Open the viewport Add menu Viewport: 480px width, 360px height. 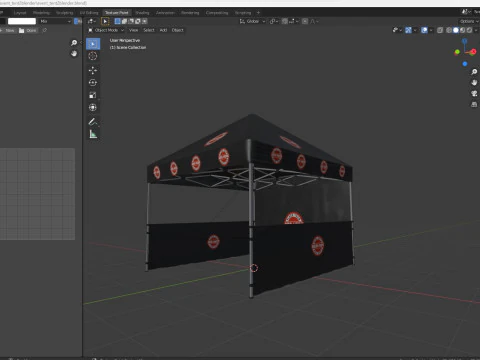pyautogui.click(x=163, y=30)
